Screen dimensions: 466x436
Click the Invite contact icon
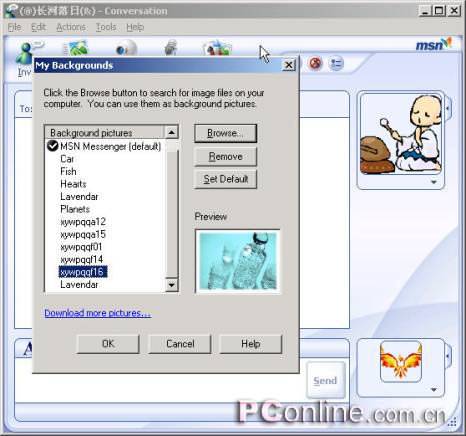coord(28,53)
